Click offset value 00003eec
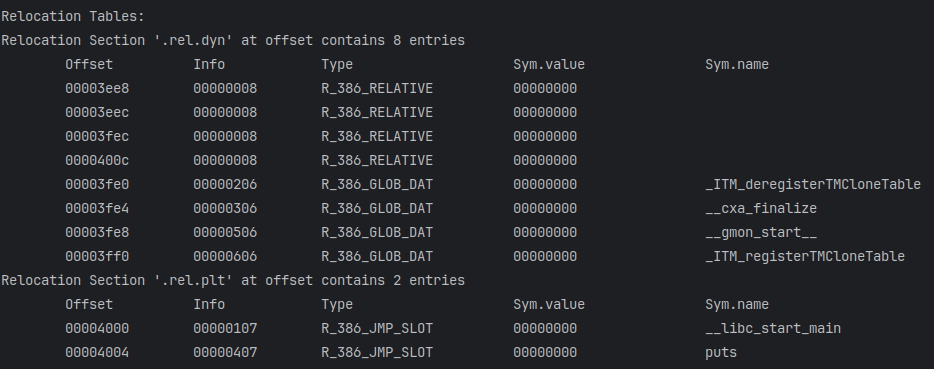The width and height of the screenshot is (934, 369). (x=97, y=113)
